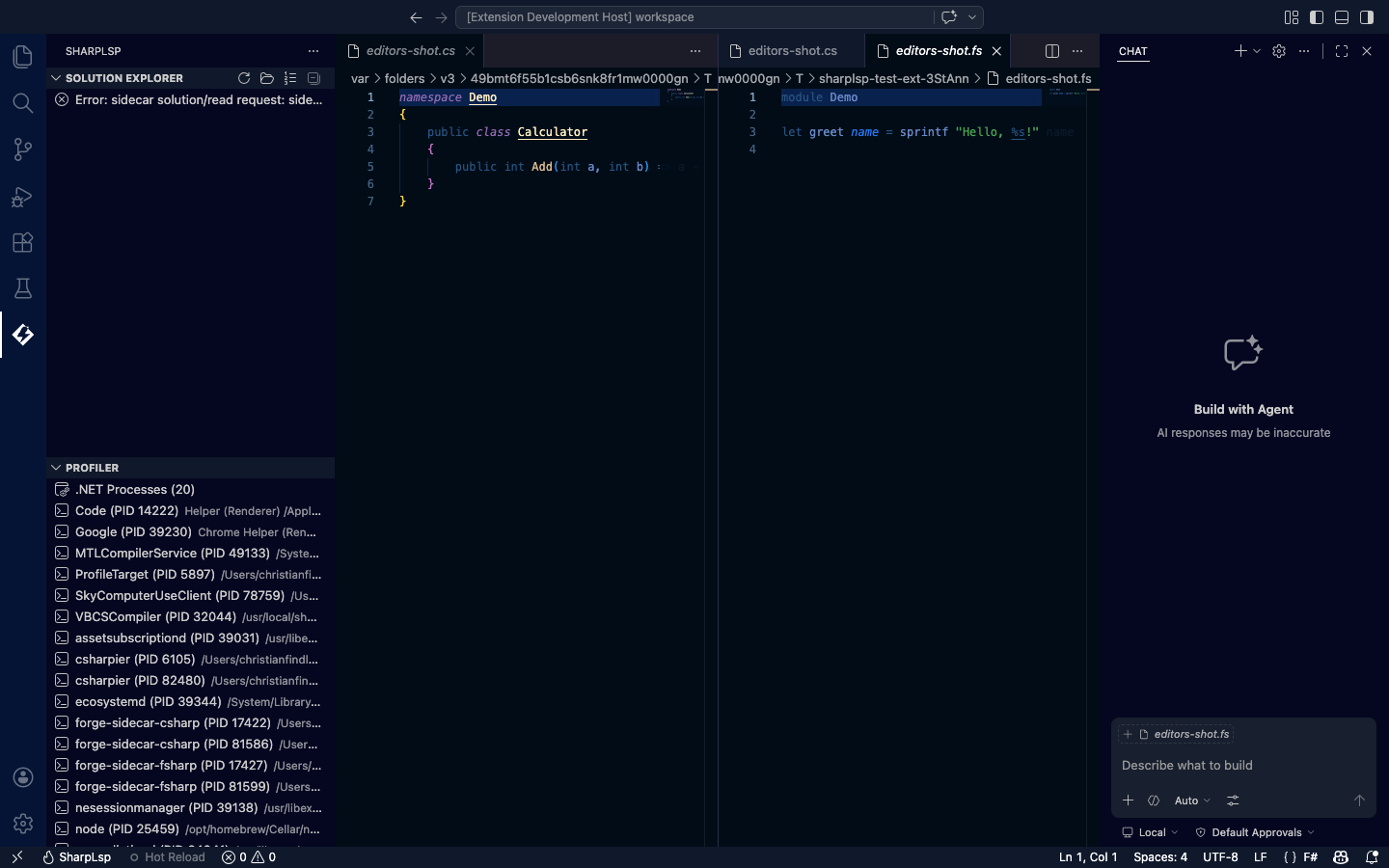Image resolution: width=1389 pixels, height=868 pixels.
Task: Toggle Hot Reload in status bar
Action: (x=167, y=857)
